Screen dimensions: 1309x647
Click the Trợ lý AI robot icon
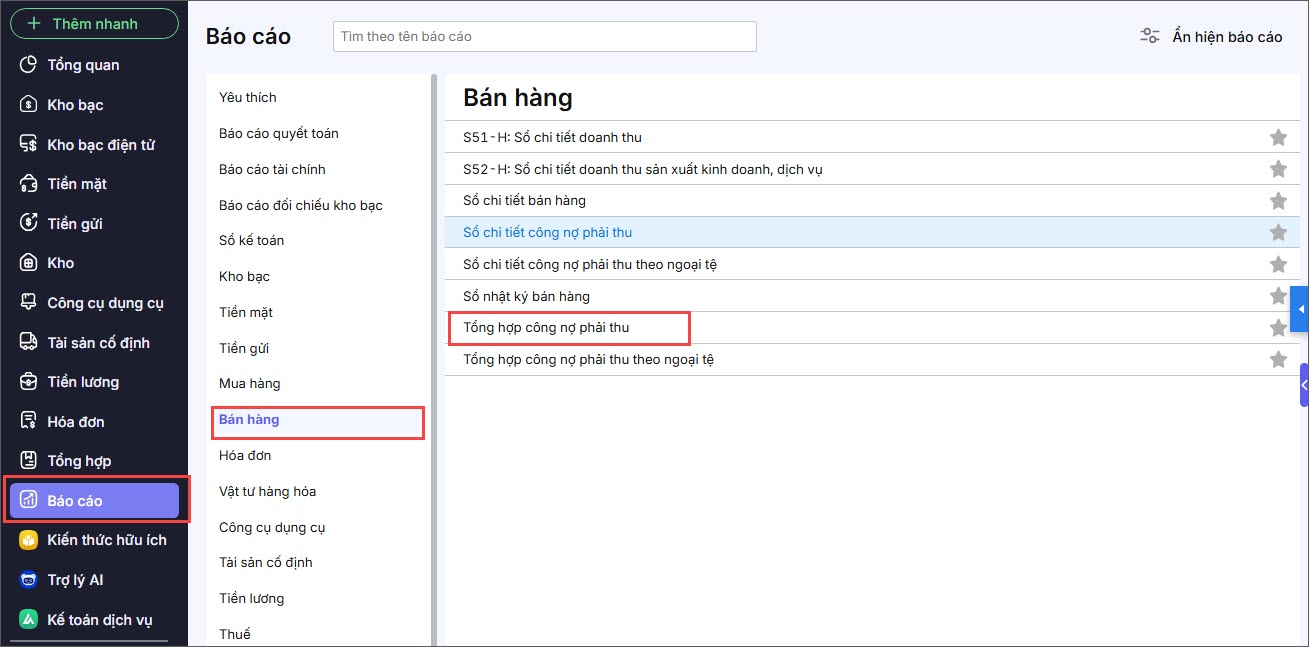[29, 580]
